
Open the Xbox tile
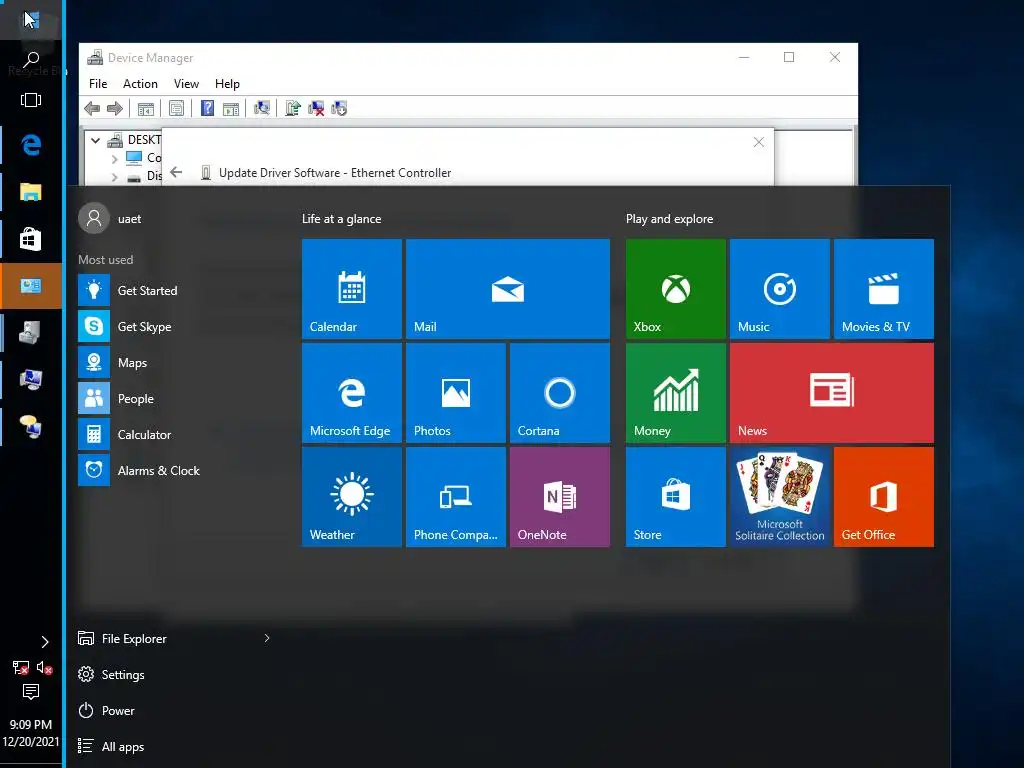click(x=675, y=289)
